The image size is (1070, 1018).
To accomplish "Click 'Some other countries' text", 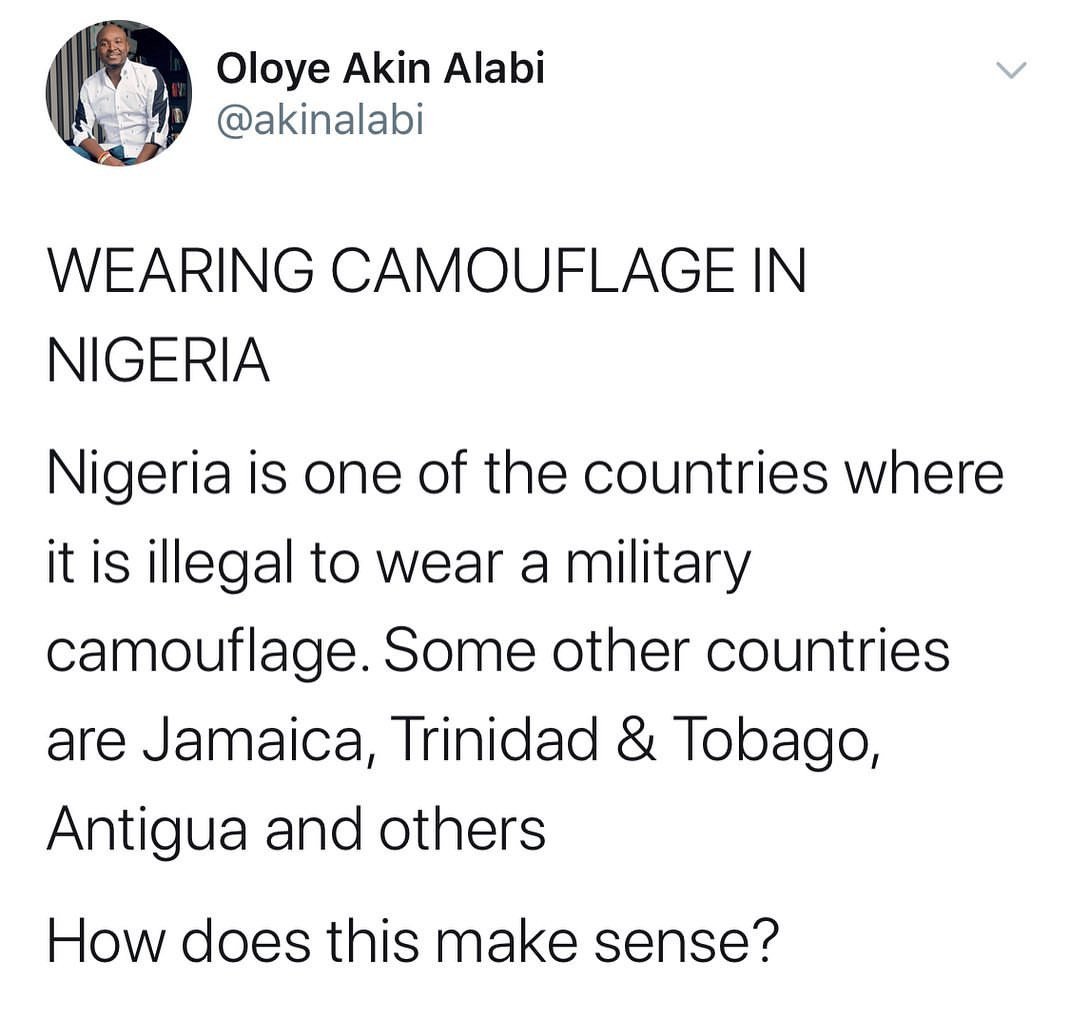I will pos(667,650).
